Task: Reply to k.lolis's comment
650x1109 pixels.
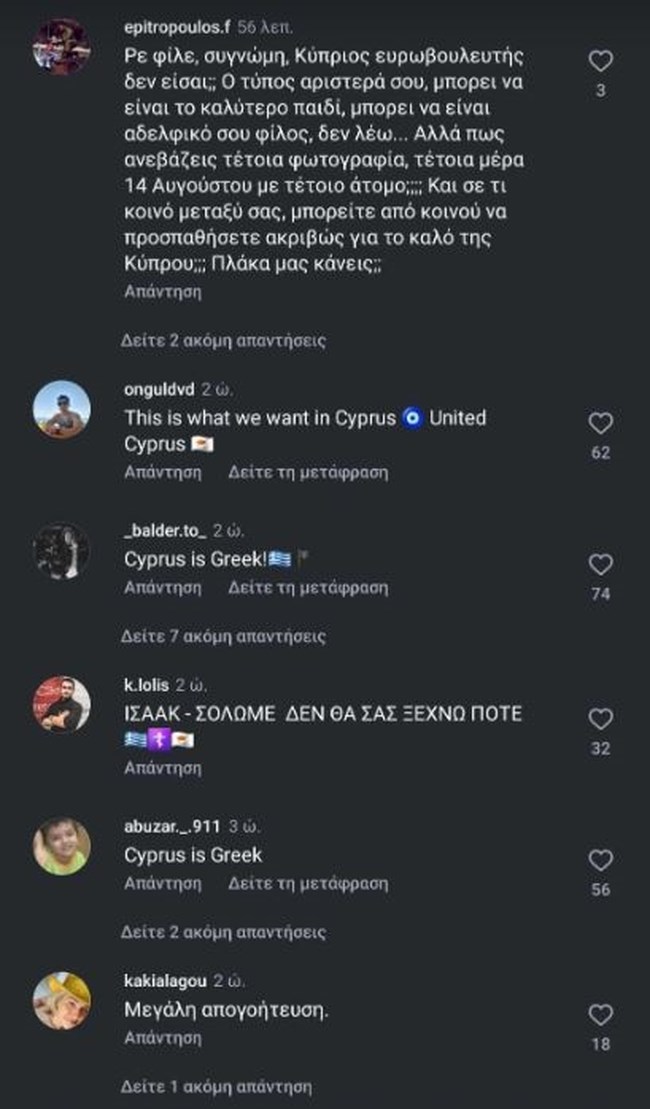Action: pyautogui.click(x=163, y=768)
